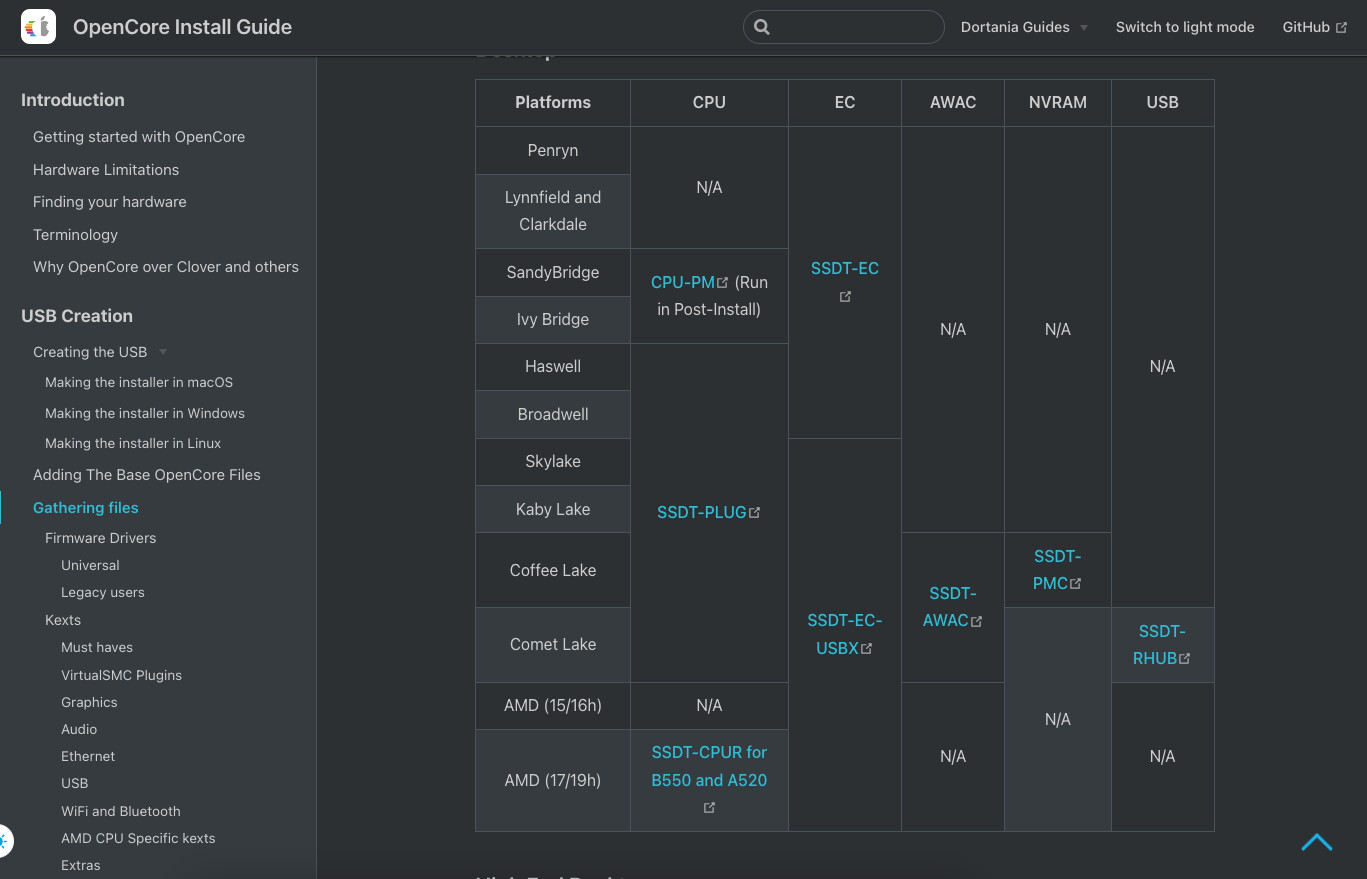Click the external-link icon below SSDT-CPUR

[709, 807]
